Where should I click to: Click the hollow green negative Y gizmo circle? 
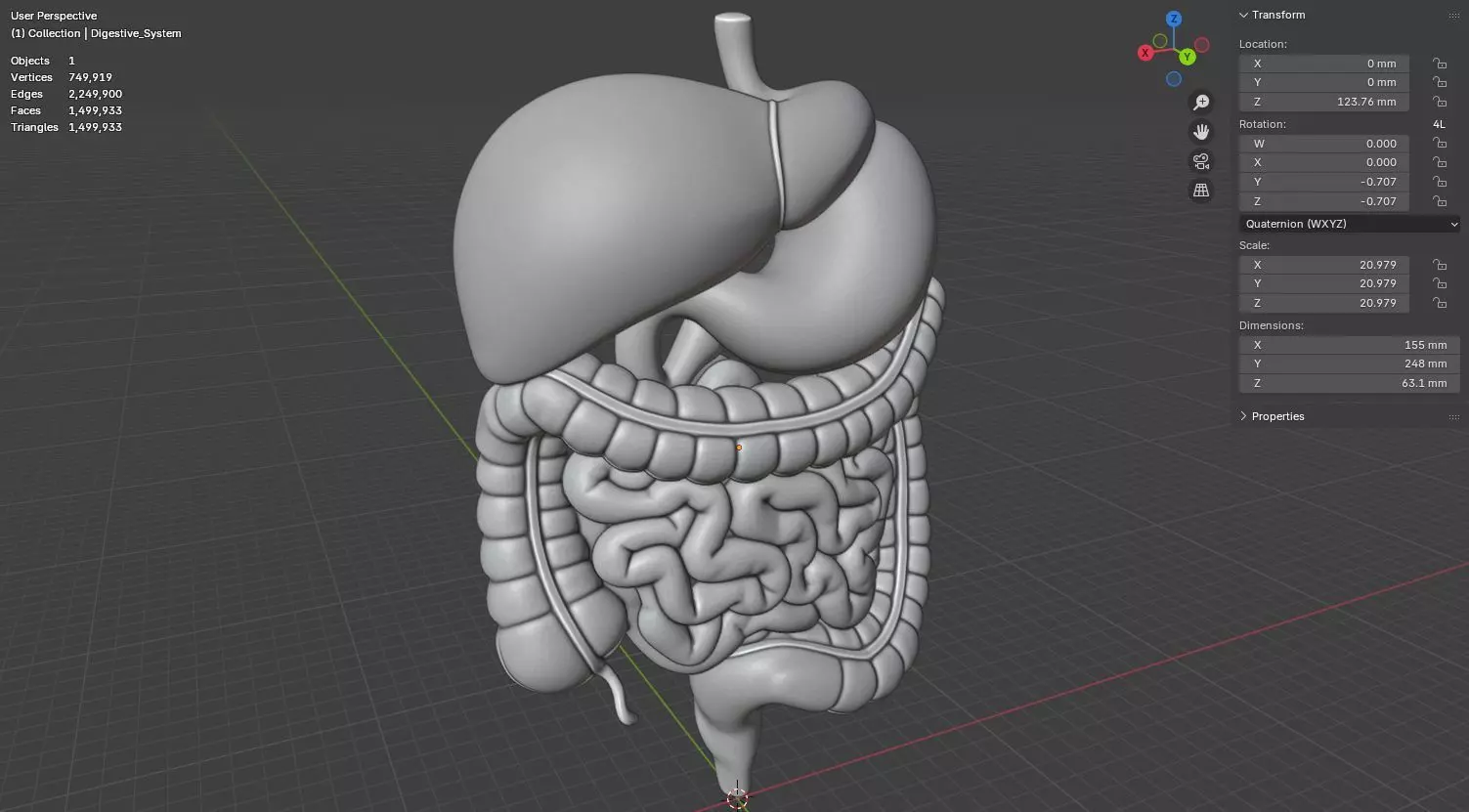coord(1160,41)
